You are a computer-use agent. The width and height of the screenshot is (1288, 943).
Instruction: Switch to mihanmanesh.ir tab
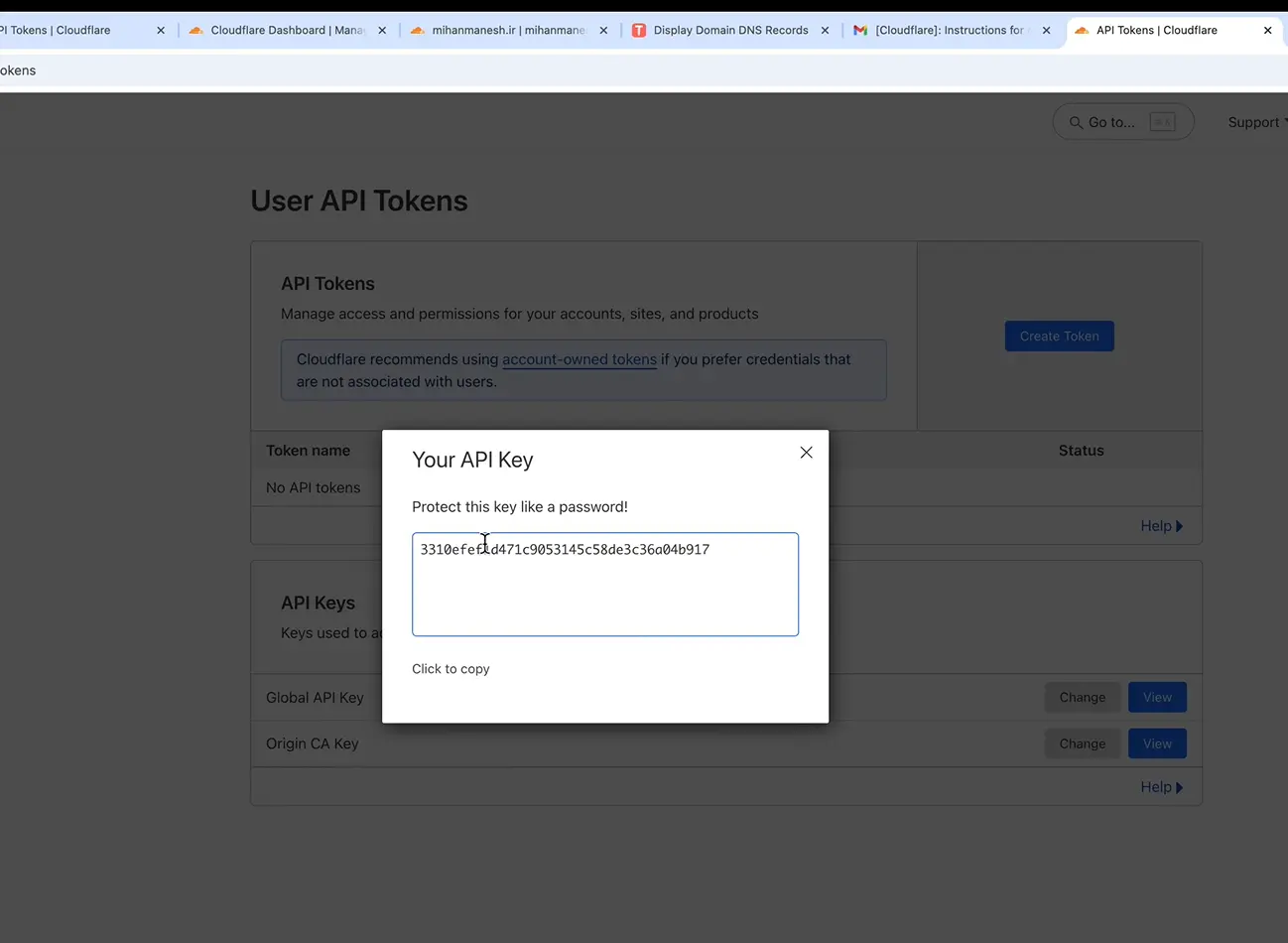point(509,31)
